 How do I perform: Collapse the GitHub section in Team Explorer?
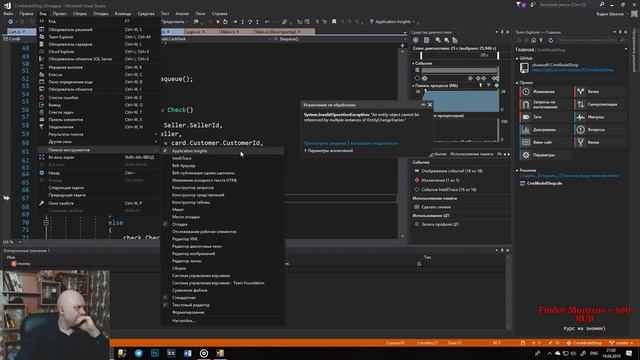pos(517,58)
